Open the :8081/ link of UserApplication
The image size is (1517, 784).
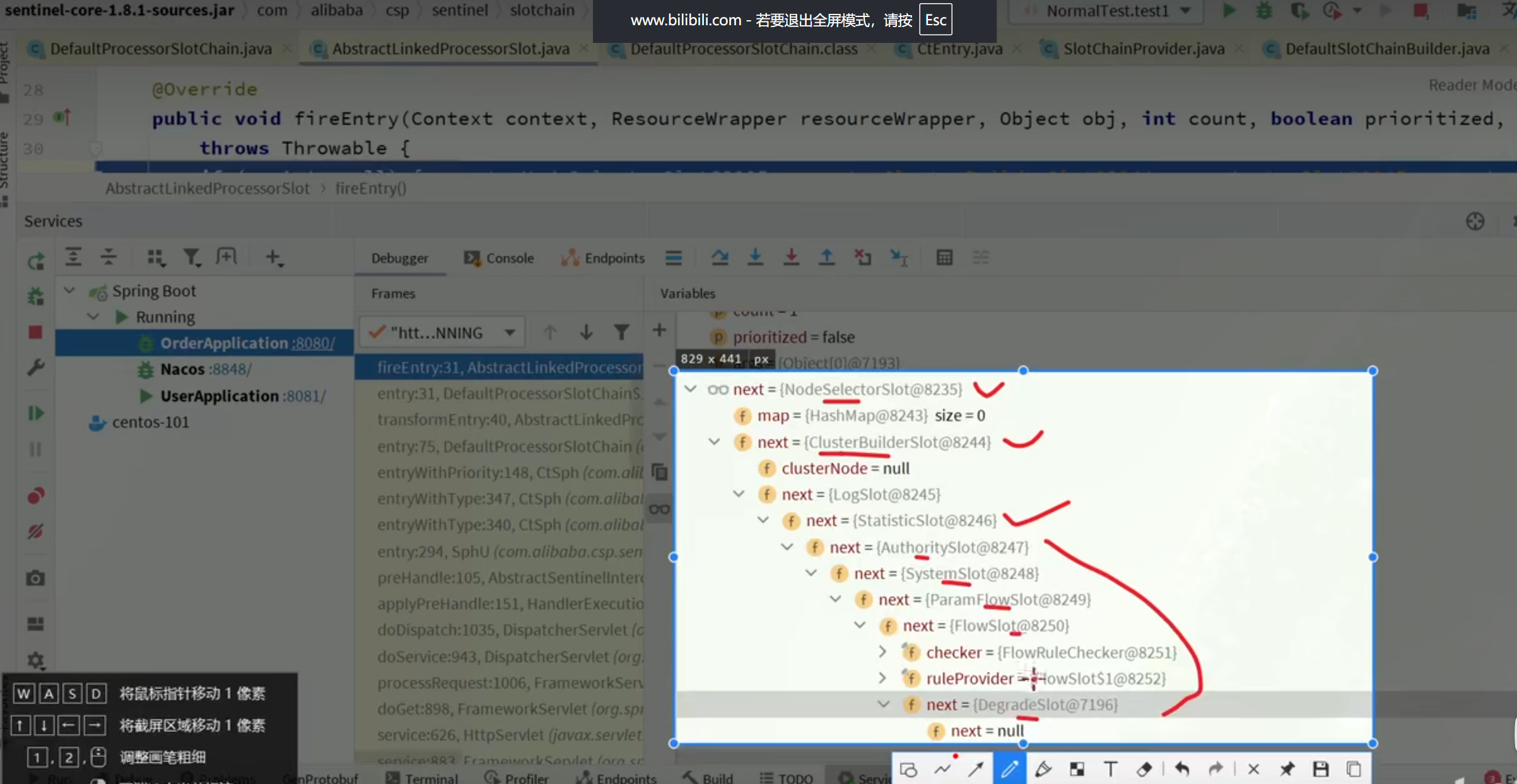[x=304, y=396]
